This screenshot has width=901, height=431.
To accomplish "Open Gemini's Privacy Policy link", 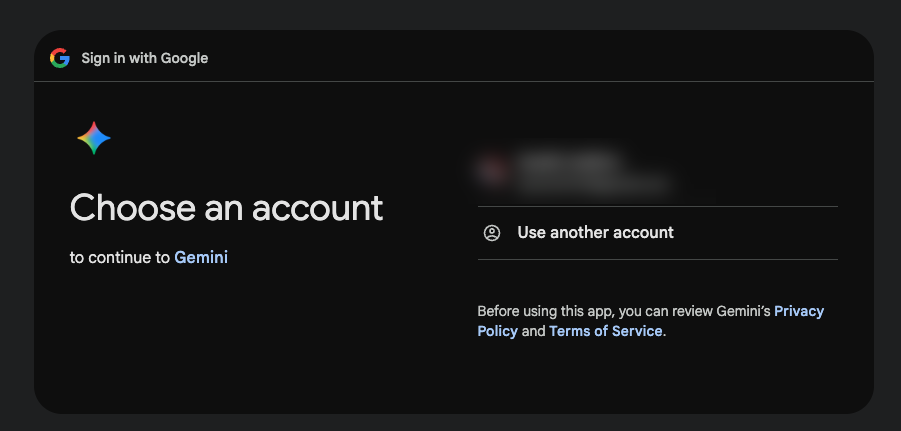I will pyautogui.click(x=799, y=311).
